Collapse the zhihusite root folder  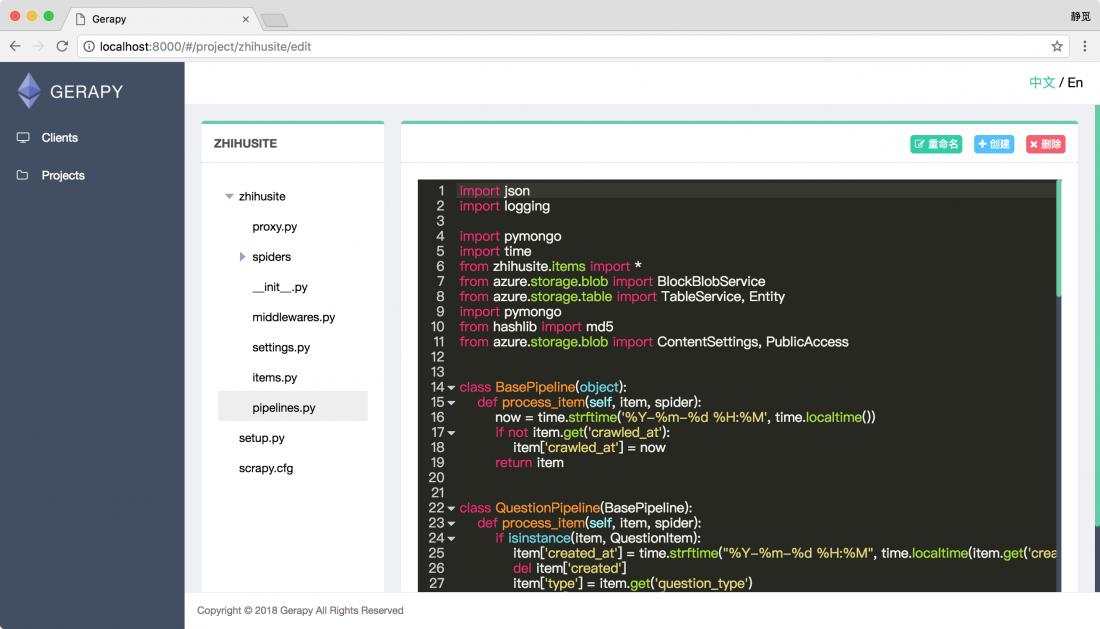(x=229, y=196)
